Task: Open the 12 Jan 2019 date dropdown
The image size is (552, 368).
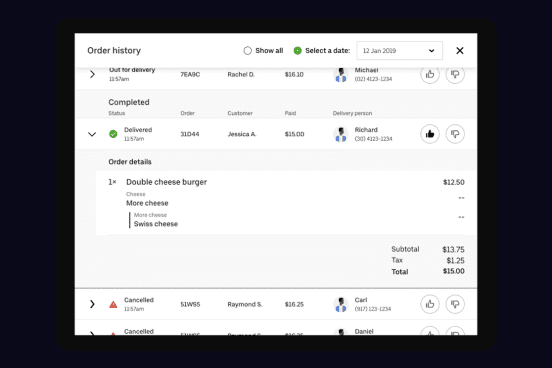Action: 400,51
